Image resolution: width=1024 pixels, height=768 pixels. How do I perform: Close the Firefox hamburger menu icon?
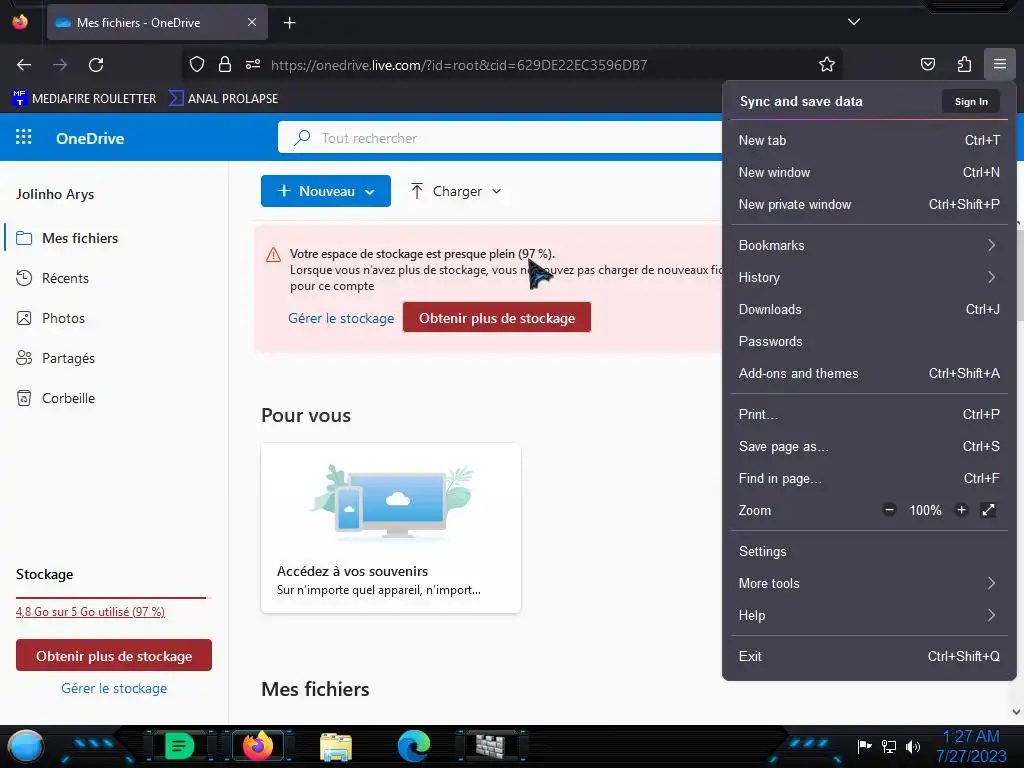point(1000,64)
